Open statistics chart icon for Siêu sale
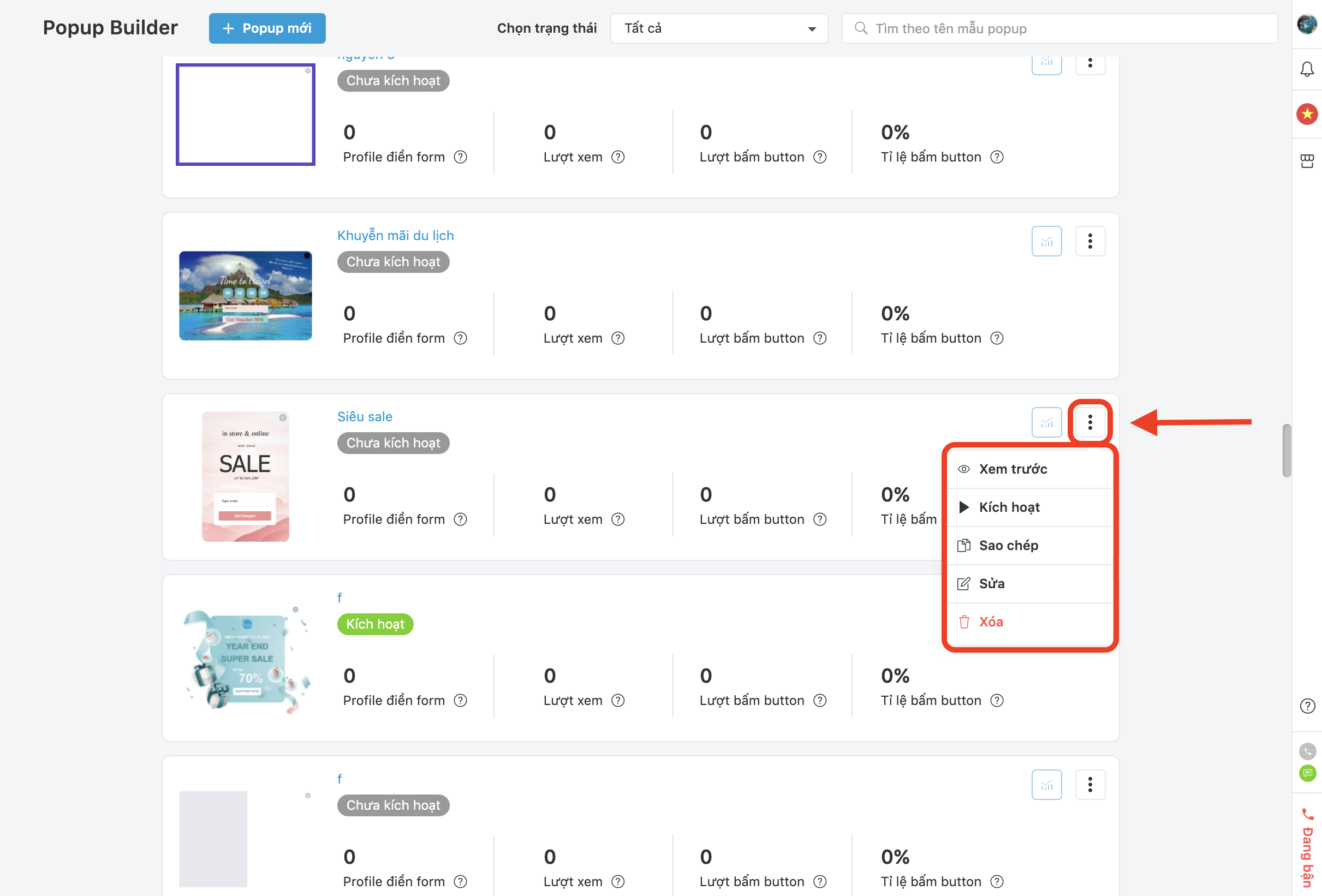The width and height of the screenshot is (1322, 896). click(1046, 422)
